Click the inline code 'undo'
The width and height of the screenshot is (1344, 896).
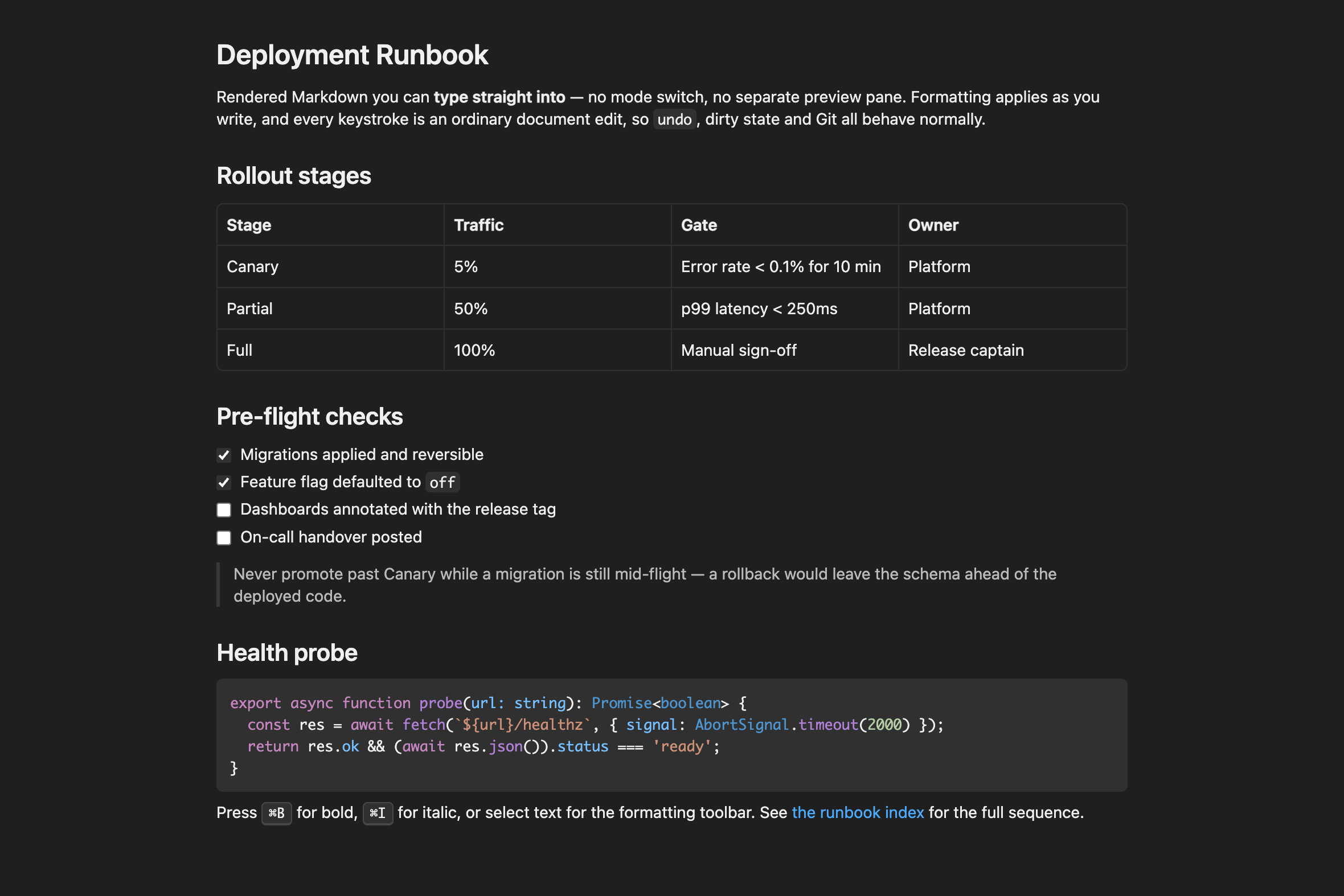pos(675,120)
